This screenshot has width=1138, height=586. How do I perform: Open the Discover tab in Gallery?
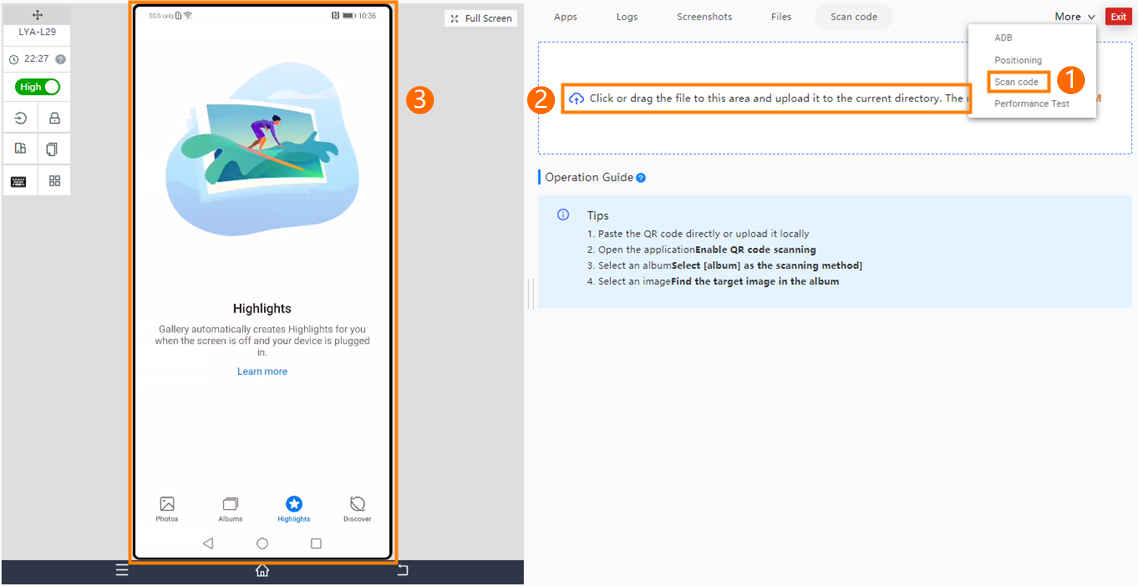pos(357,510)
